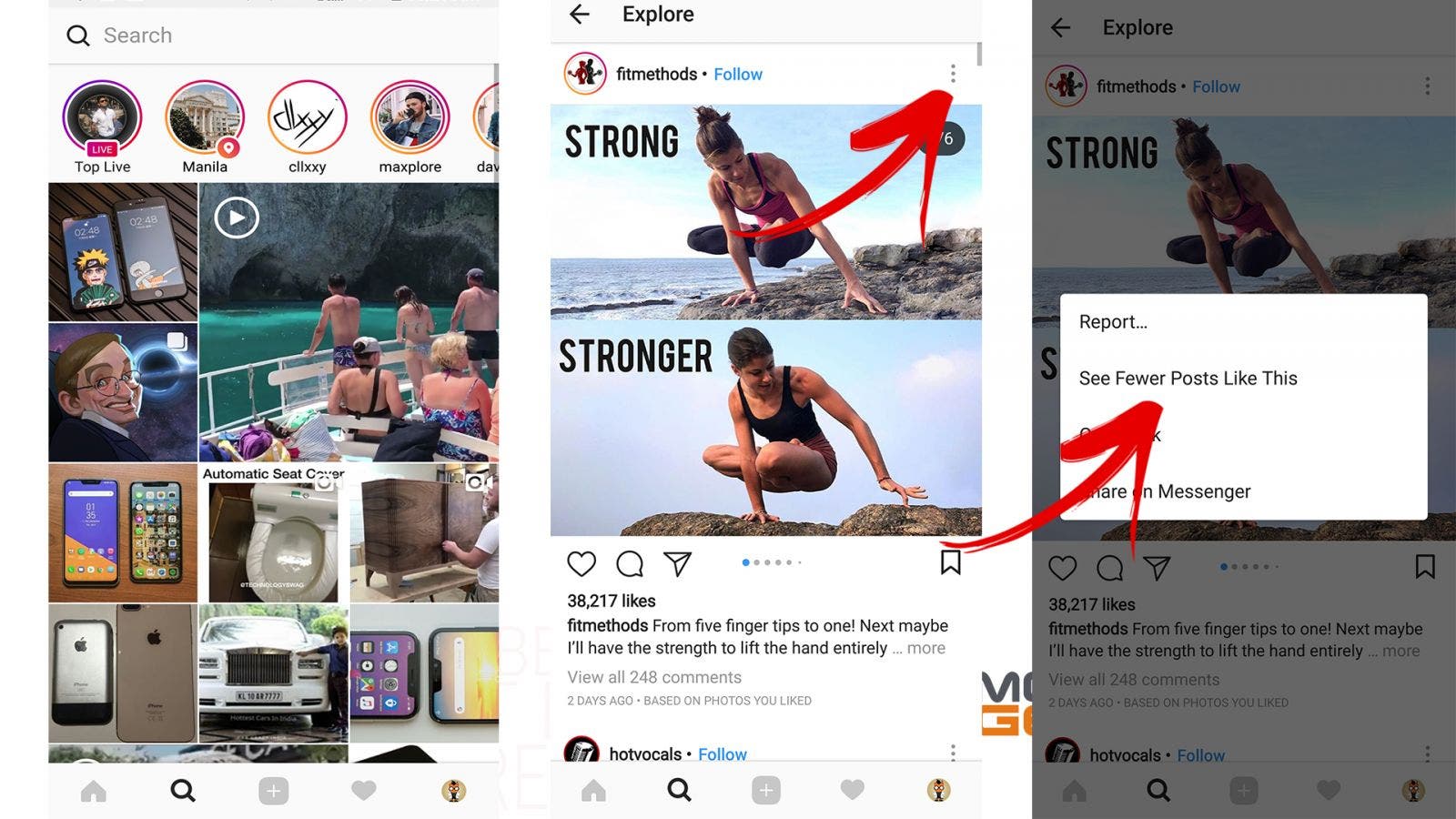
Task: Open three-dot menu beside hotvocals in middle screen
Action: [953, 753]
